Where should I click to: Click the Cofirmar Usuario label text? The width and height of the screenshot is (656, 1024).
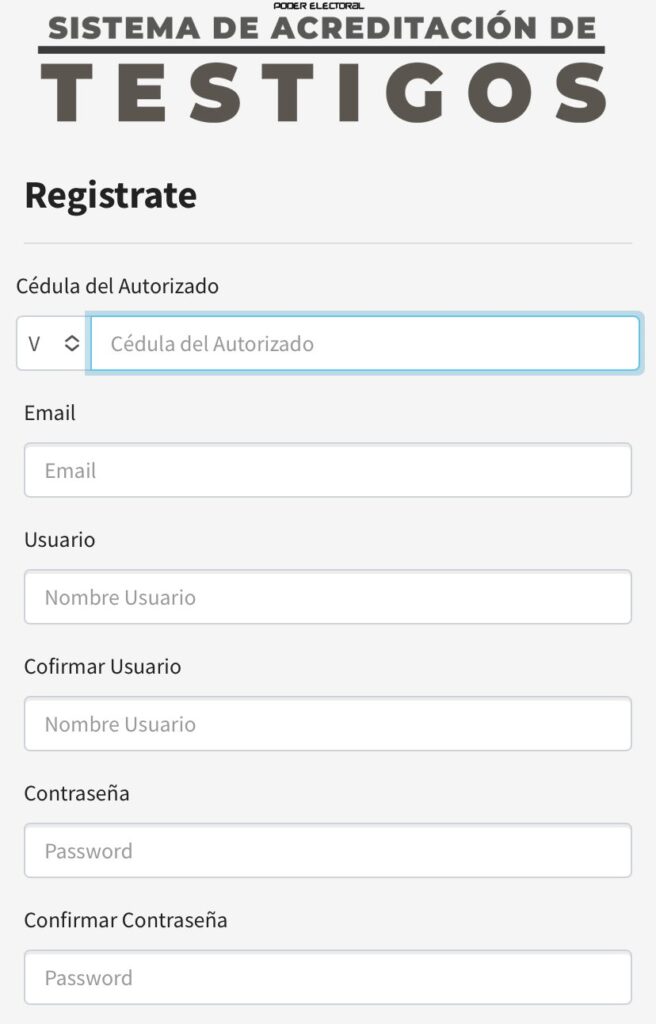pyautogui.click(x=103, y=666)
